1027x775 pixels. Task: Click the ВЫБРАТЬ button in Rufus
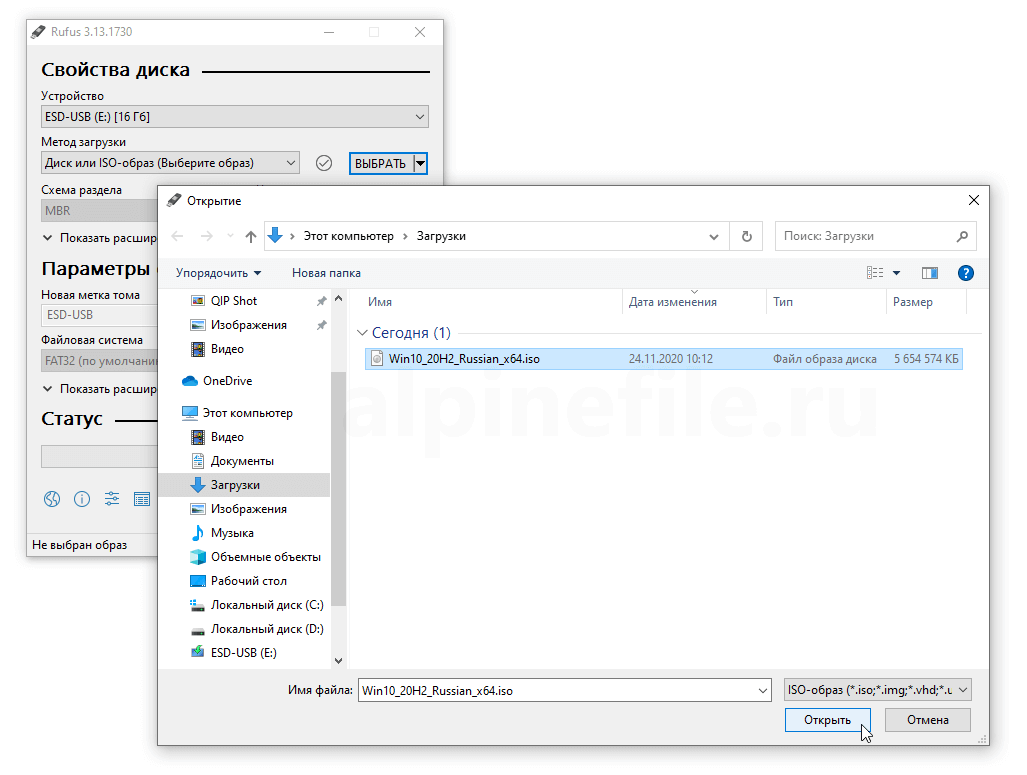pos(381,163)
